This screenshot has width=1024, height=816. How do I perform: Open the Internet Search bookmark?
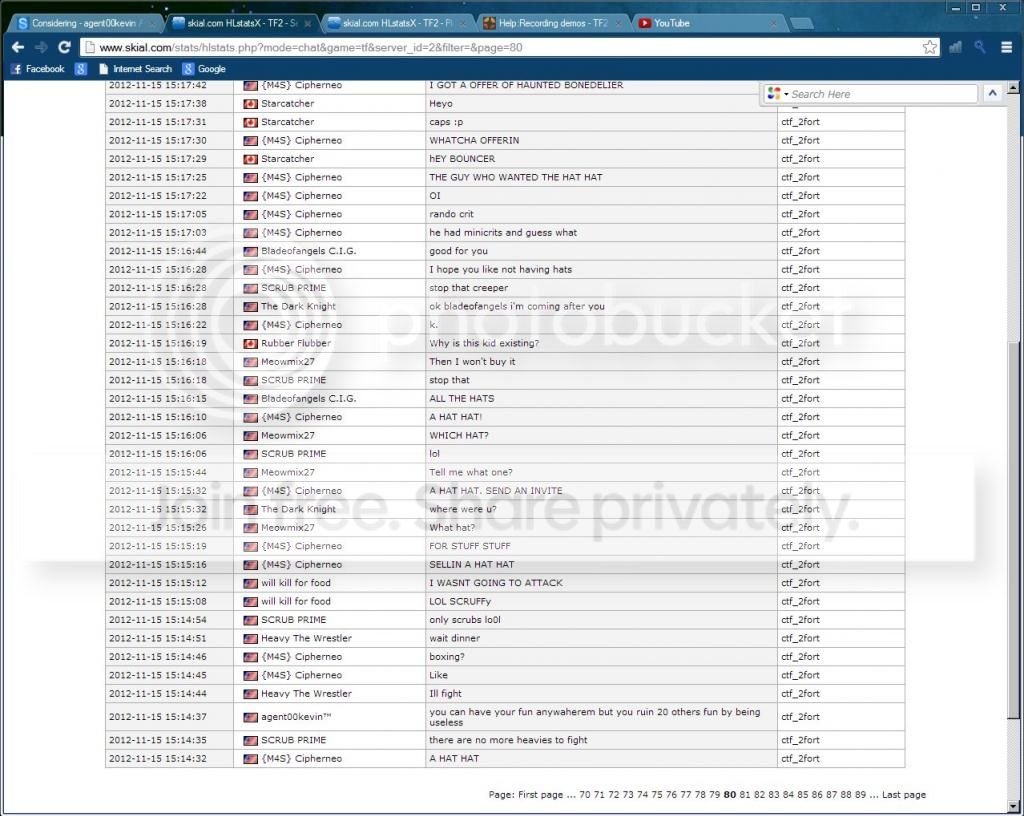click(x=135, y=69)
